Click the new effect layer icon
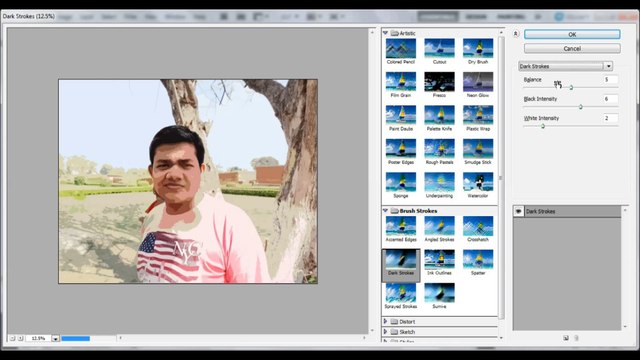The width and height of the screenshot is (640, 360). [566, 338]
